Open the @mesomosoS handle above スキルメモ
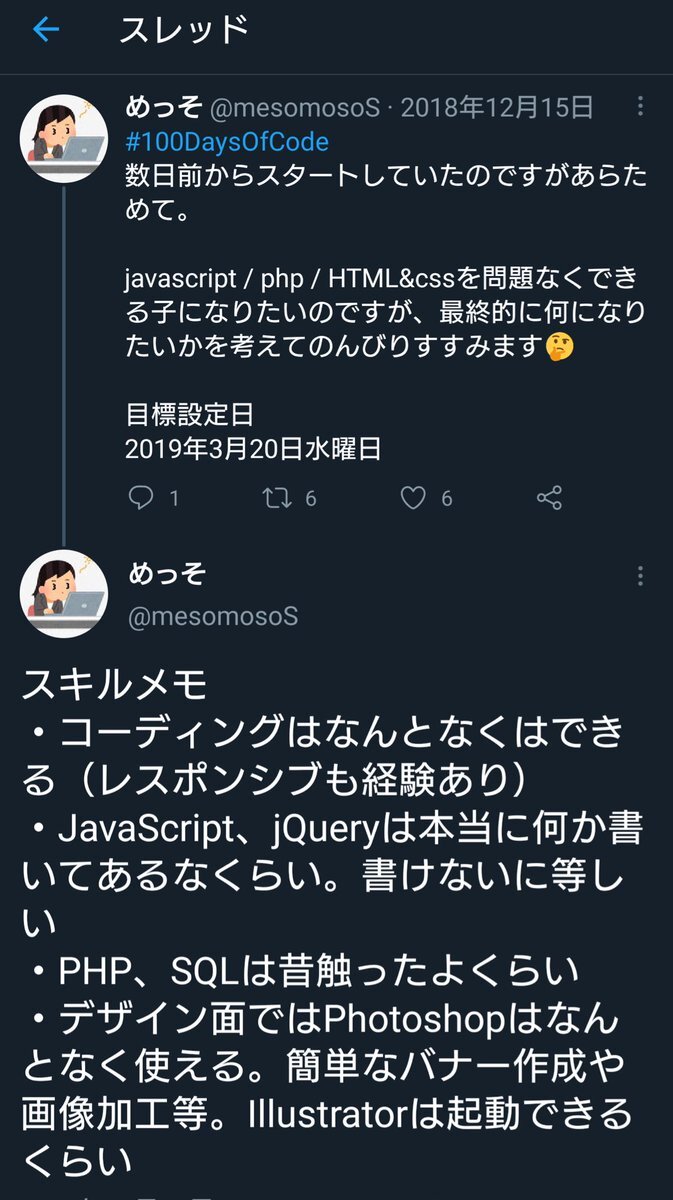 click(x=212, y=615)
